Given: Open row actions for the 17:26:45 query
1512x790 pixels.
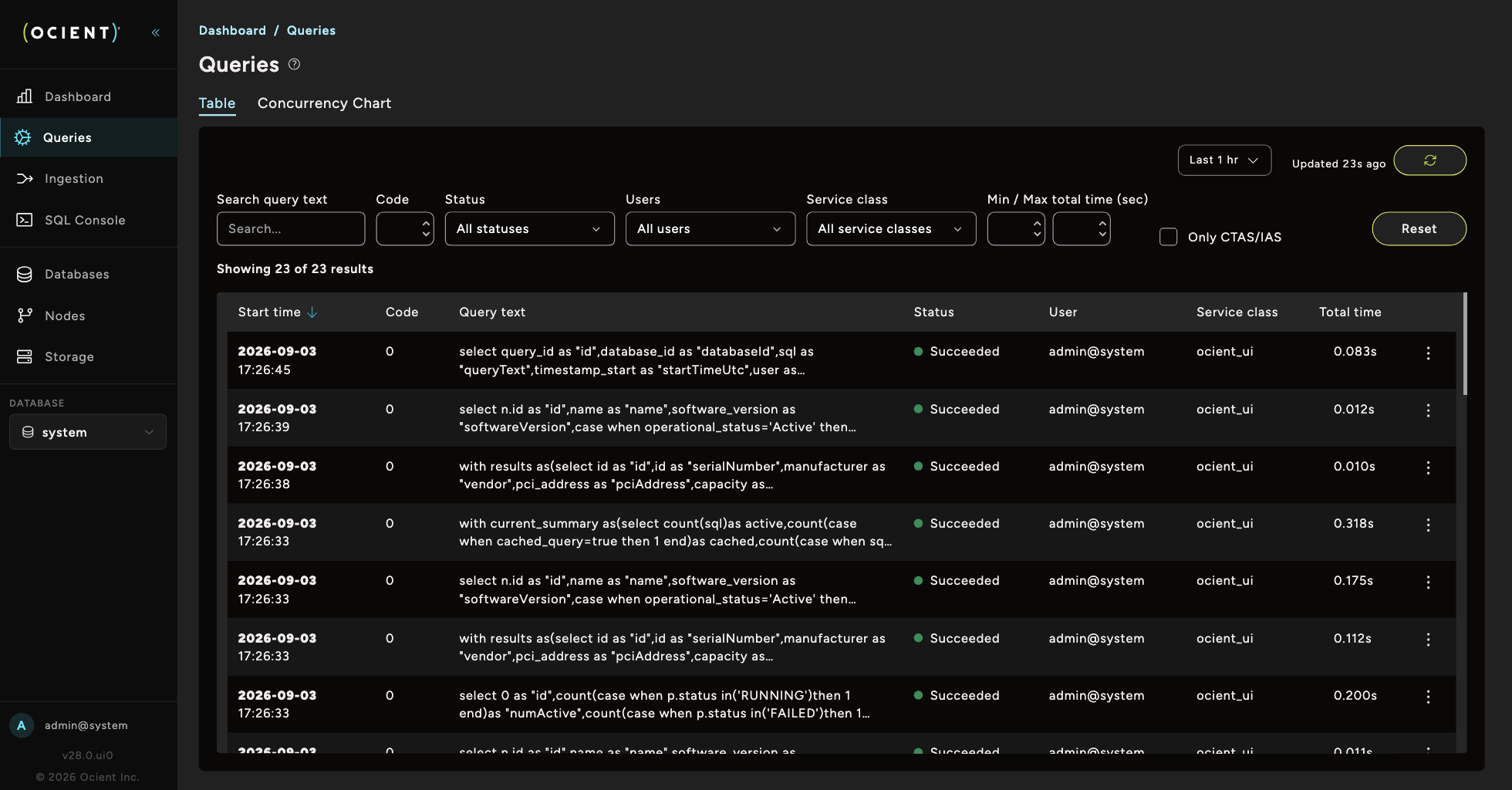Looking at the screenshot, I should coord(1428,353).
